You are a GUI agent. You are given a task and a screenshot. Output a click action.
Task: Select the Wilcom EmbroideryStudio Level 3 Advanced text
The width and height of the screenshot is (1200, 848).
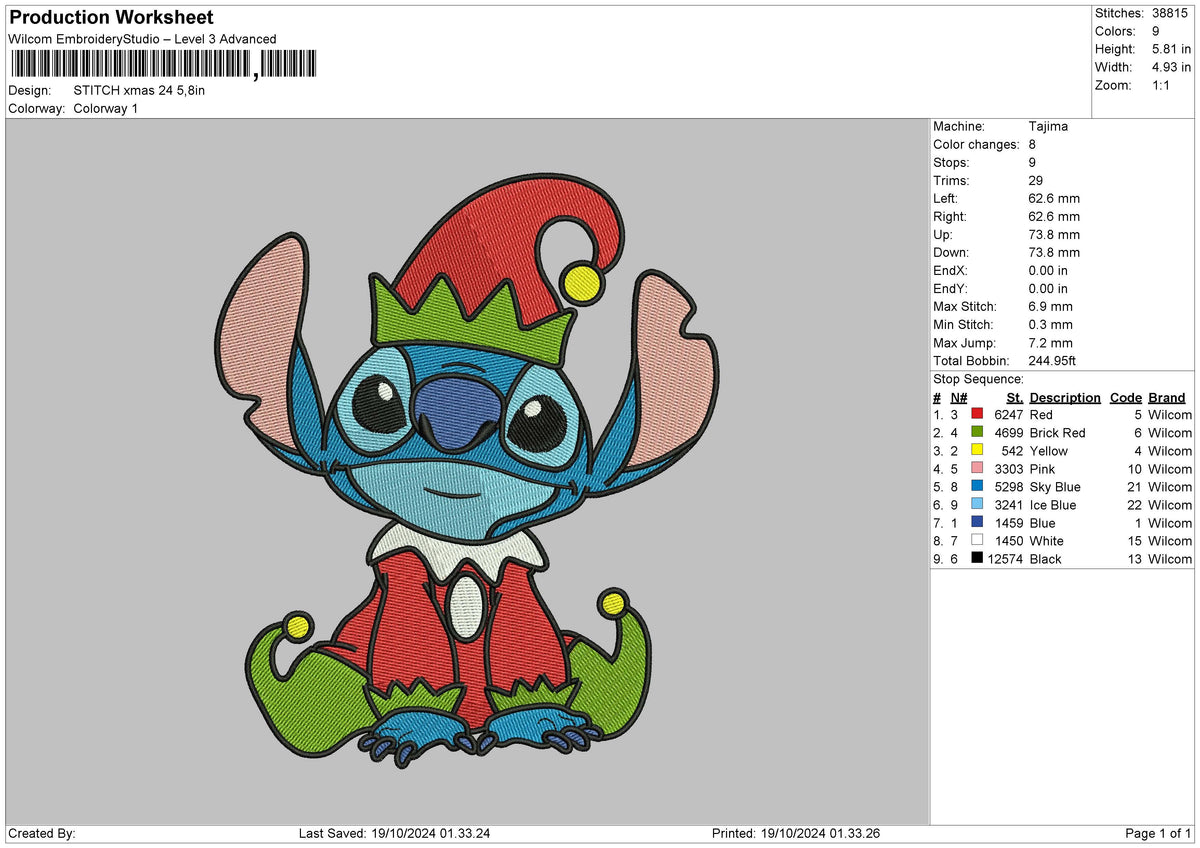coord(142,39)
